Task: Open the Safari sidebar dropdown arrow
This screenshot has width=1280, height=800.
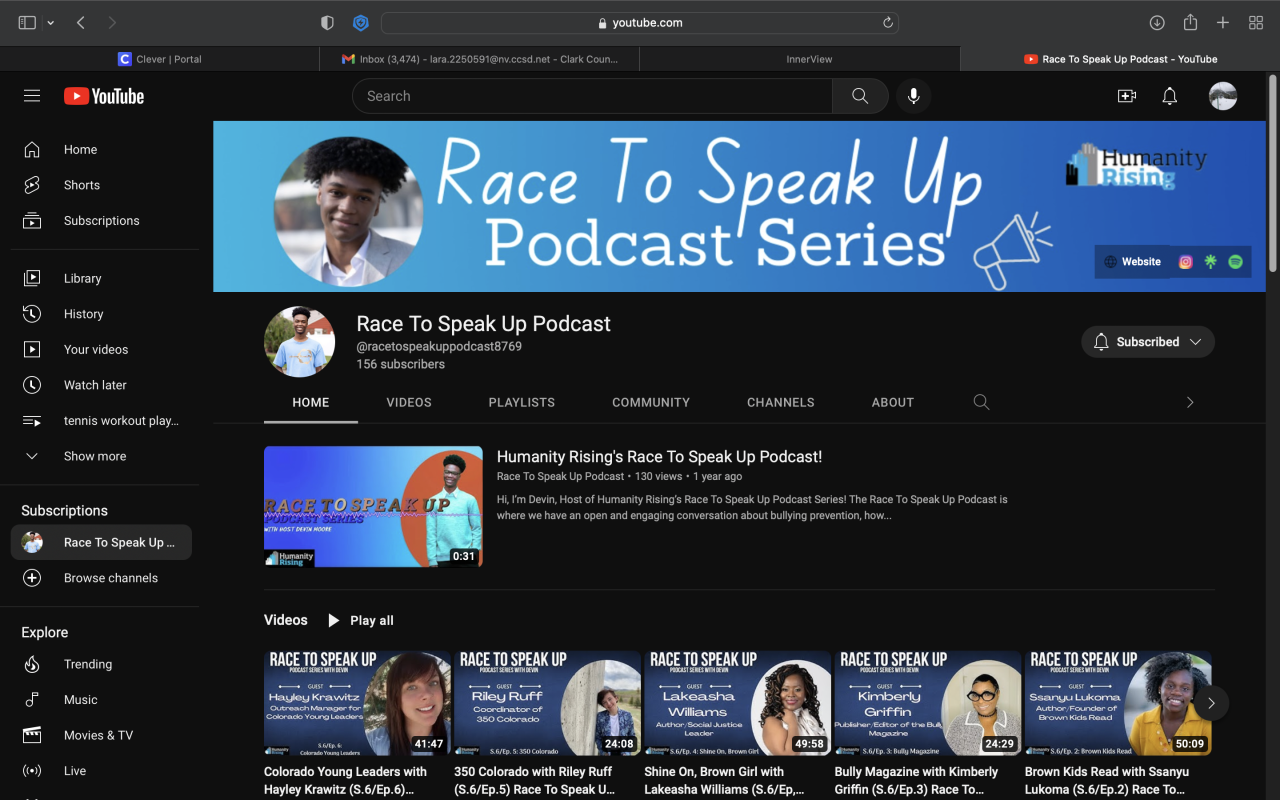Action: click(51, 23)
